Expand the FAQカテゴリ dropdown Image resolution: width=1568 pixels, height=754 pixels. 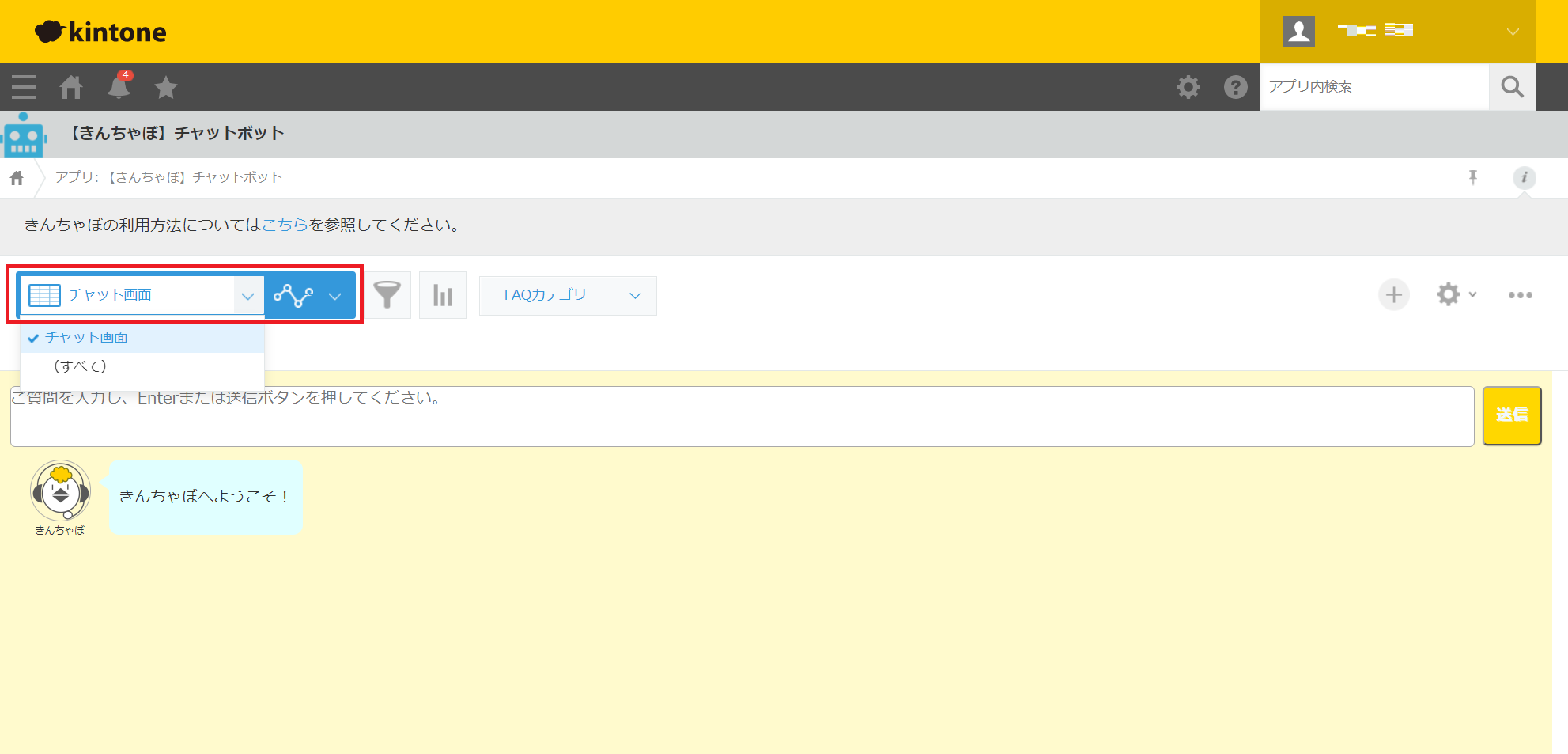point(568,295)
